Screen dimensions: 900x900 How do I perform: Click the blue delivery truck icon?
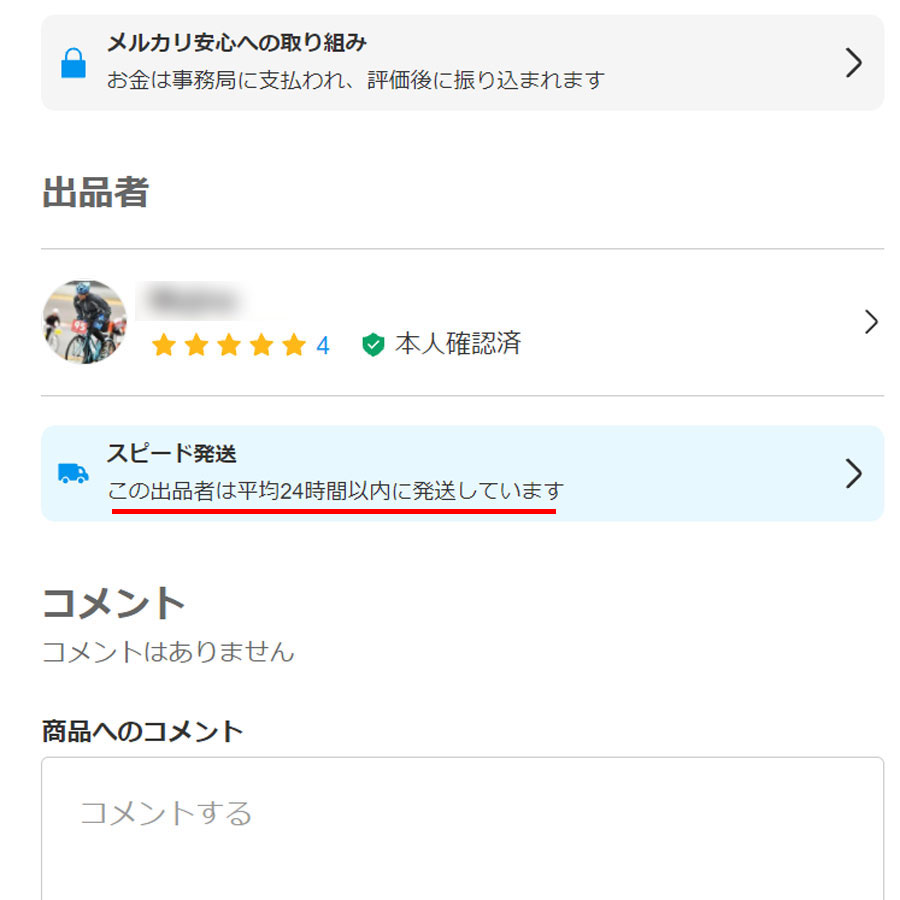(x=73, y=474)
